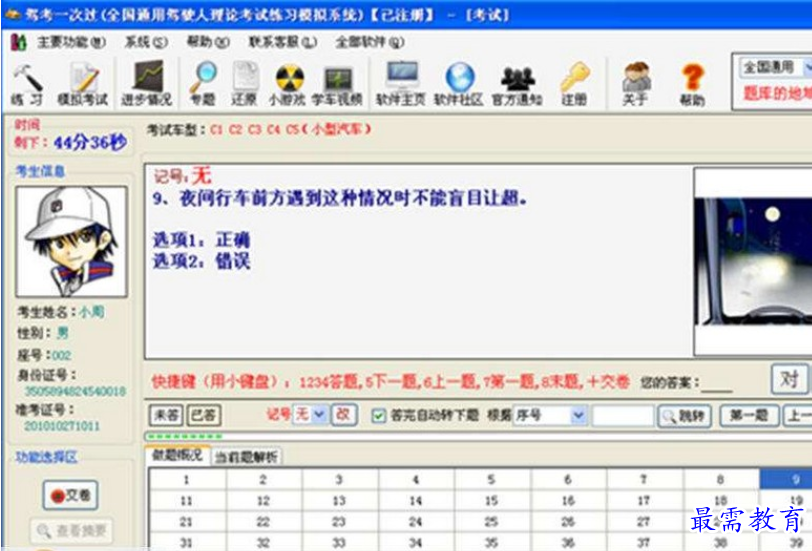Click the 已答 answered filter button
This screenshot has height=551, width=812.
(x=204, y=415)
